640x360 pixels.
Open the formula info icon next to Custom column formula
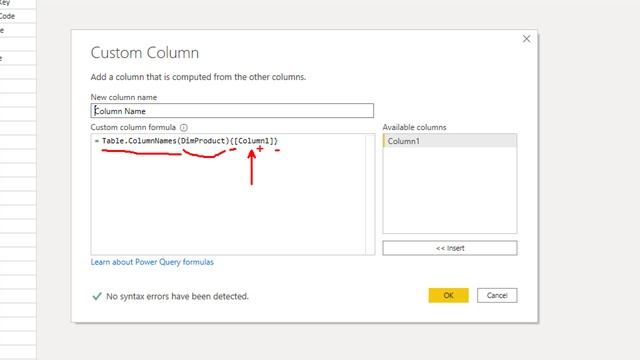184,128
